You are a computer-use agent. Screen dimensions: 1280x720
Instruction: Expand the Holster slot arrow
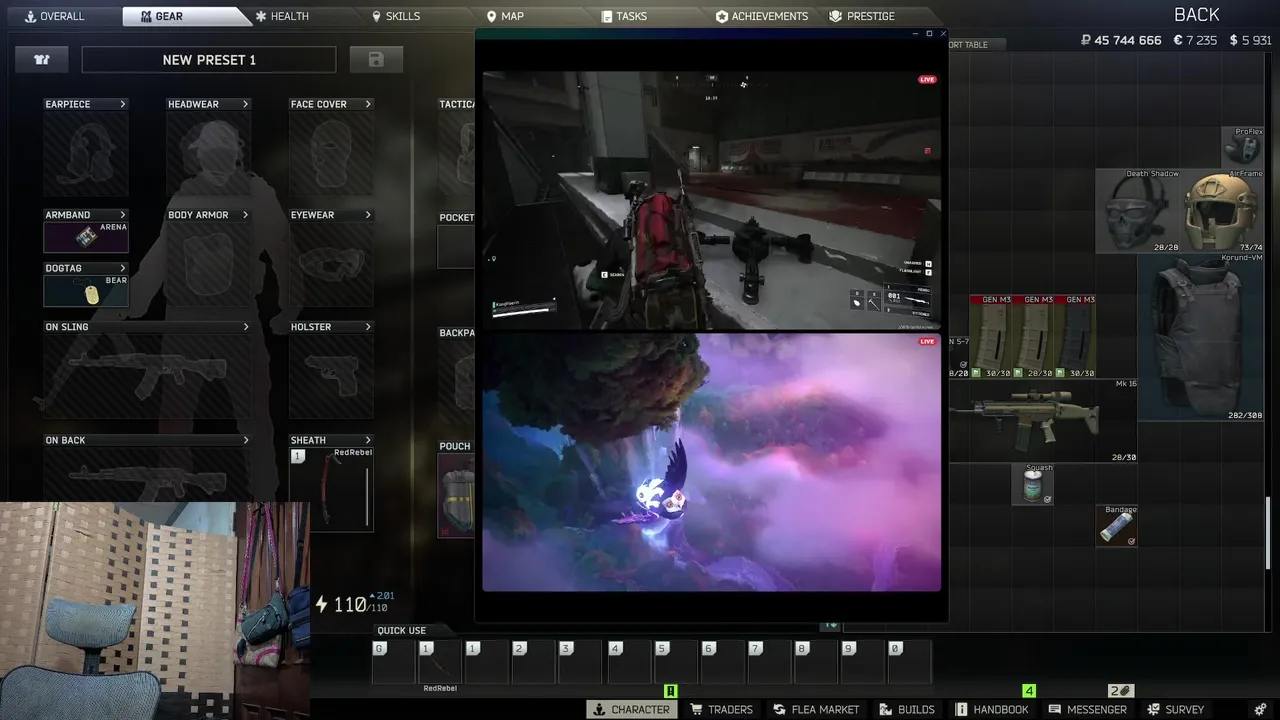pos(368,327)
